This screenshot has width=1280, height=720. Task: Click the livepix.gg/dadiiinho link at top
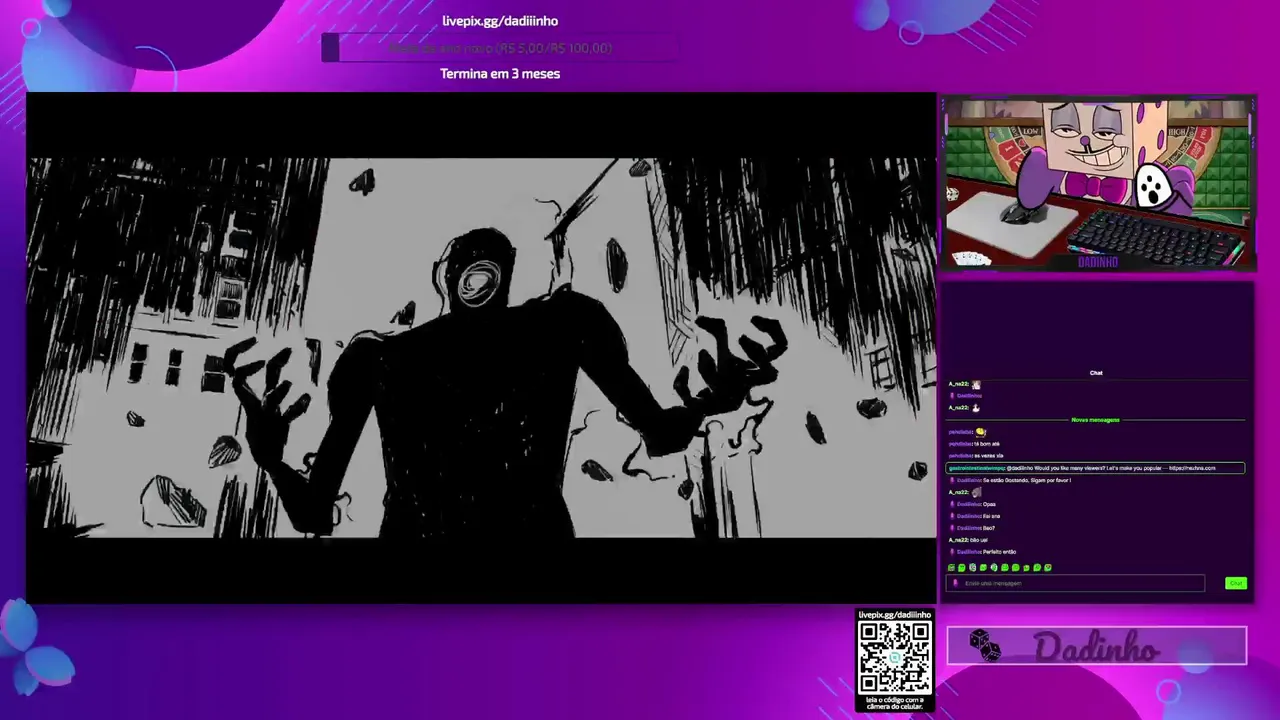(500, 21)
